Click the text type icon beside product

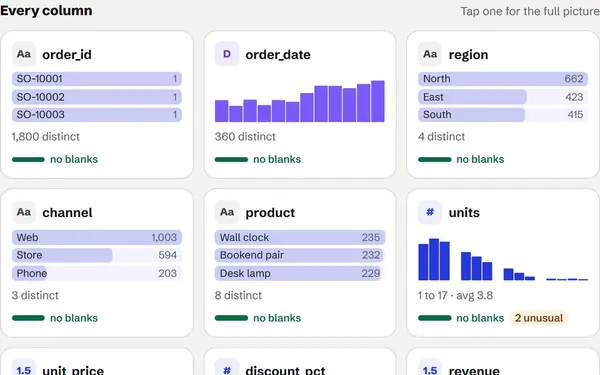point(227,212)
